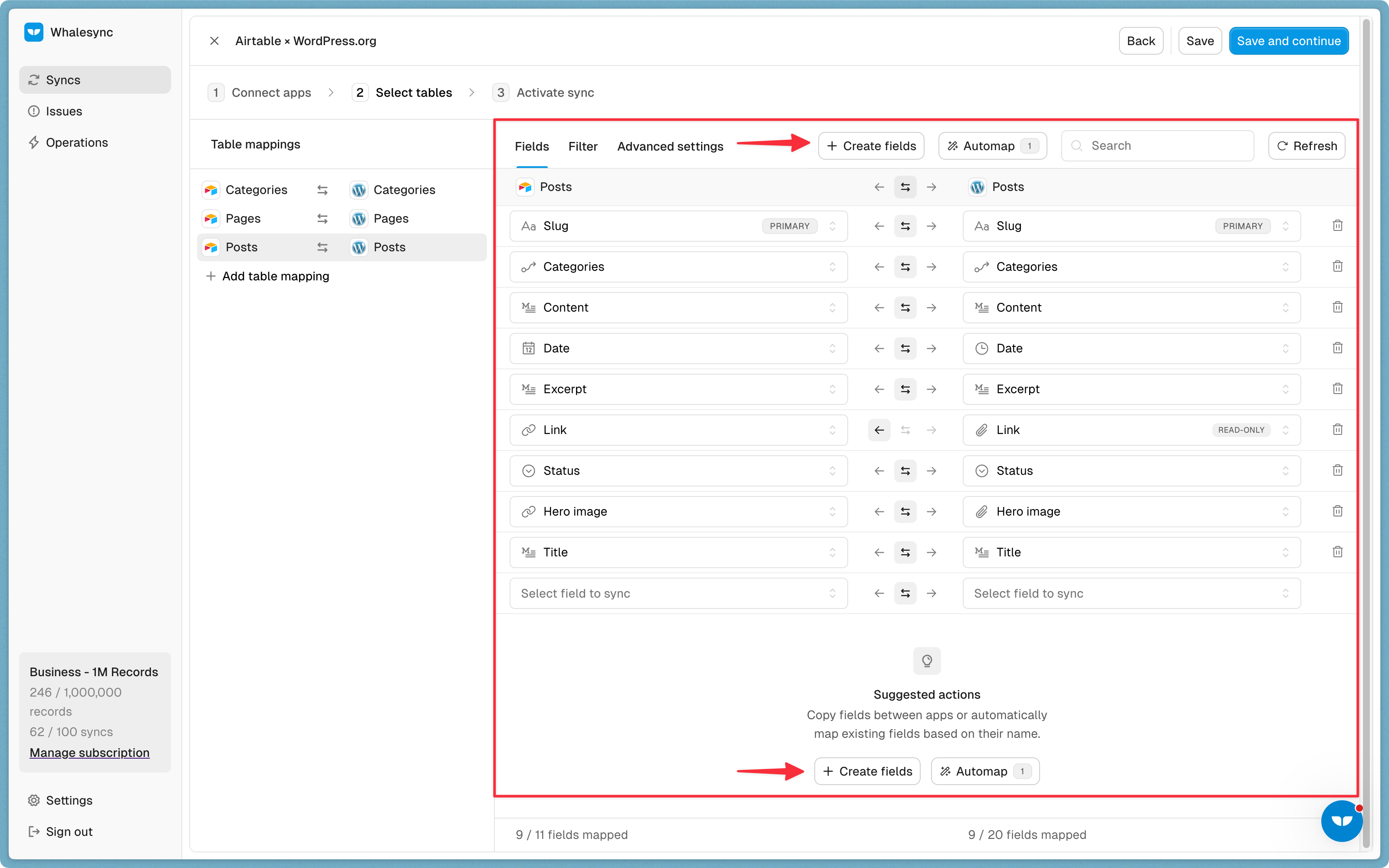Delete the Status field mapping
This screenshot has width=1389, height=868.
tap(1337, 470)
